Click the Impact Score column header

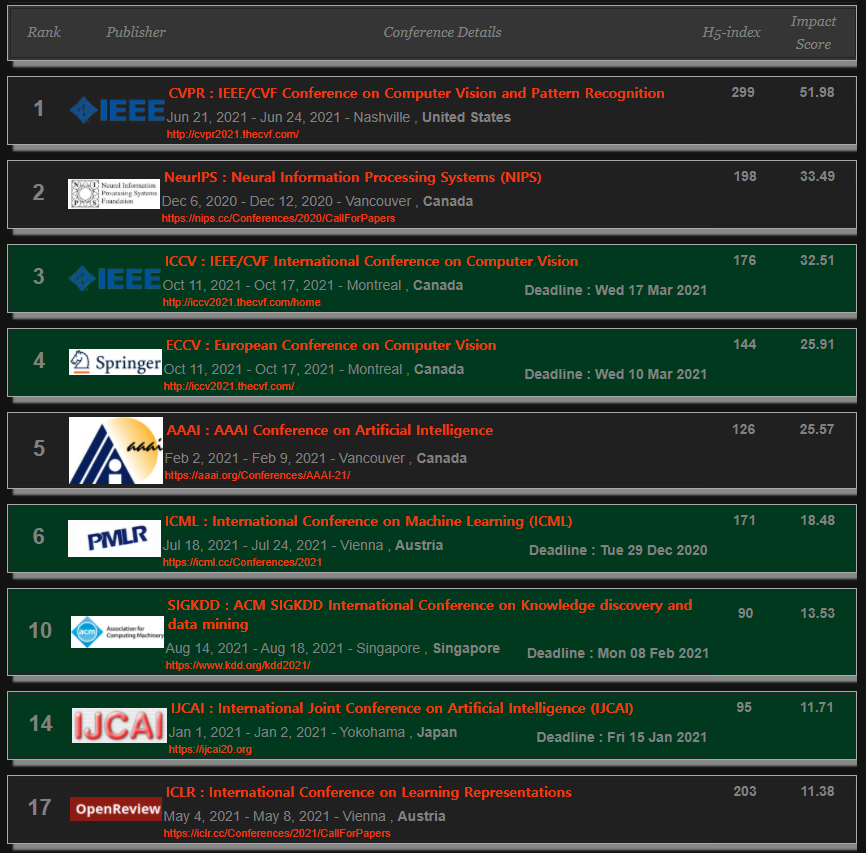[813, 33]
